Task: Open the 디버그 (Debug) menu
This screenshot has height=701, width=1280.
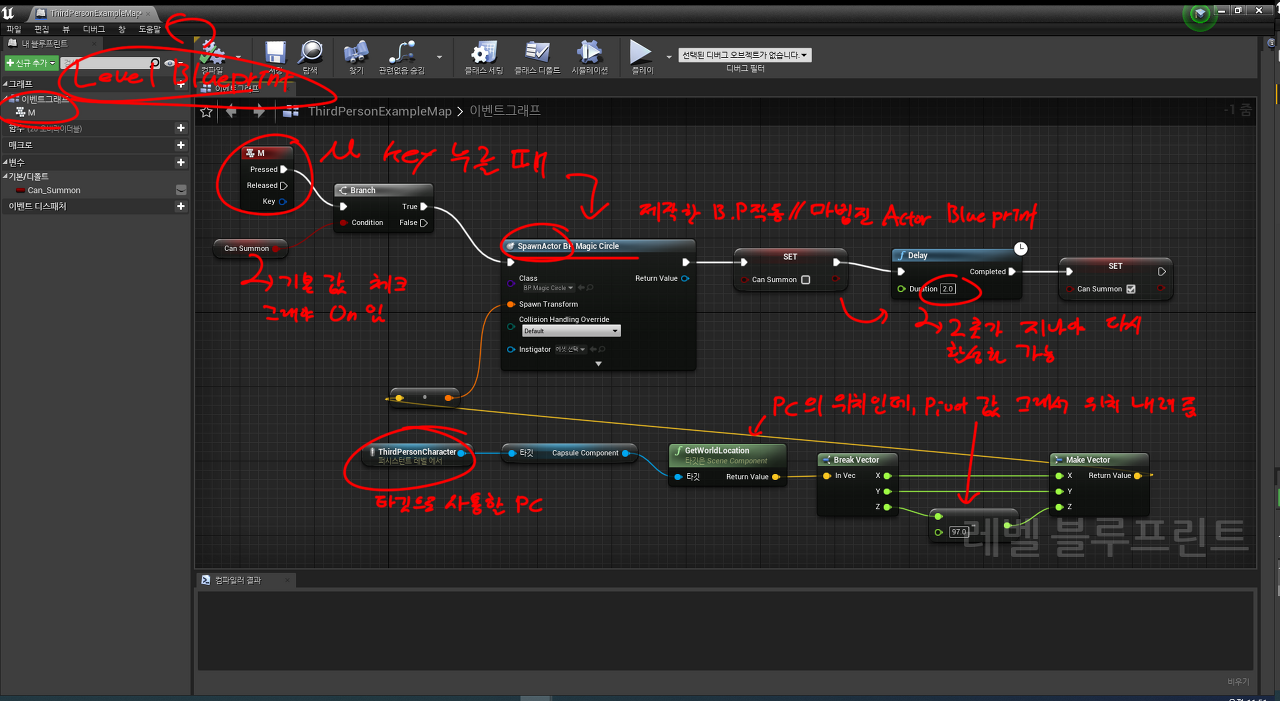Action: (94, 30)
